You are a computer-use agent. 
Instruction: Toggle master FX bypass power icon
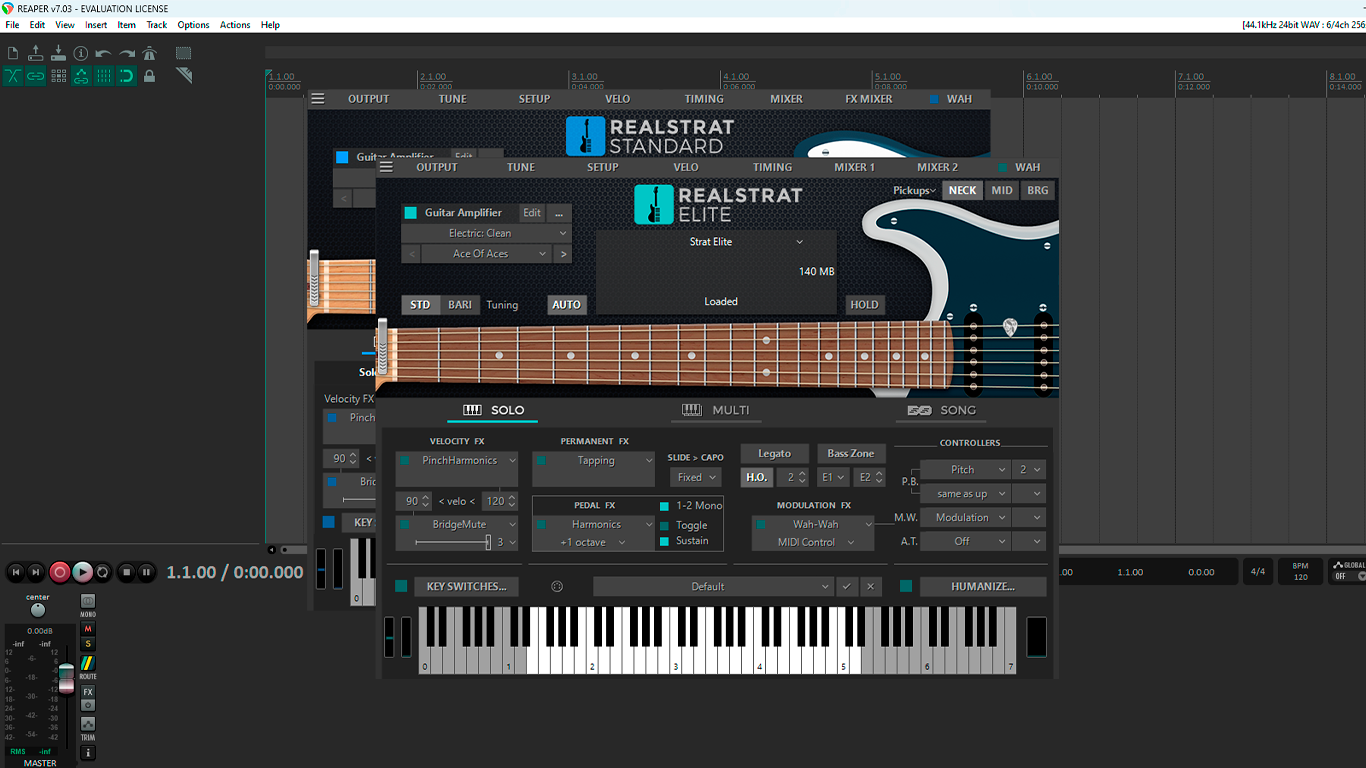point(88,705)
